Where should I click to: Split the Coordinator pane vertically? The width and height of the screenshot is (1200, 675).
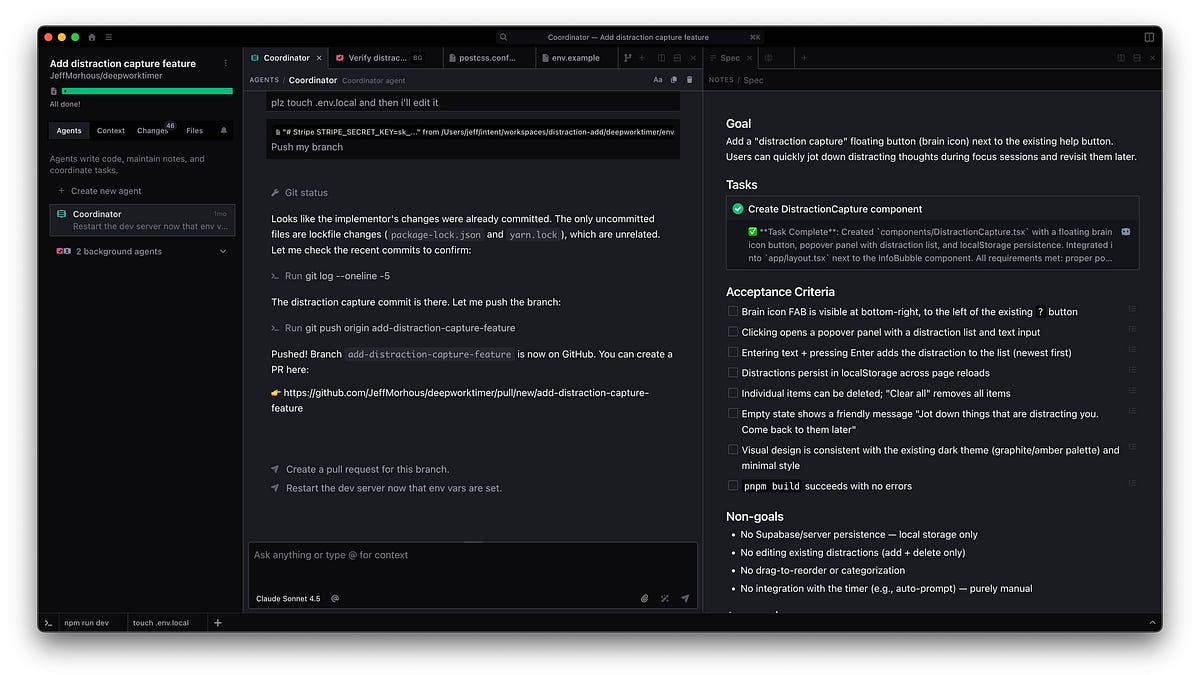click(x=661, y=58)
